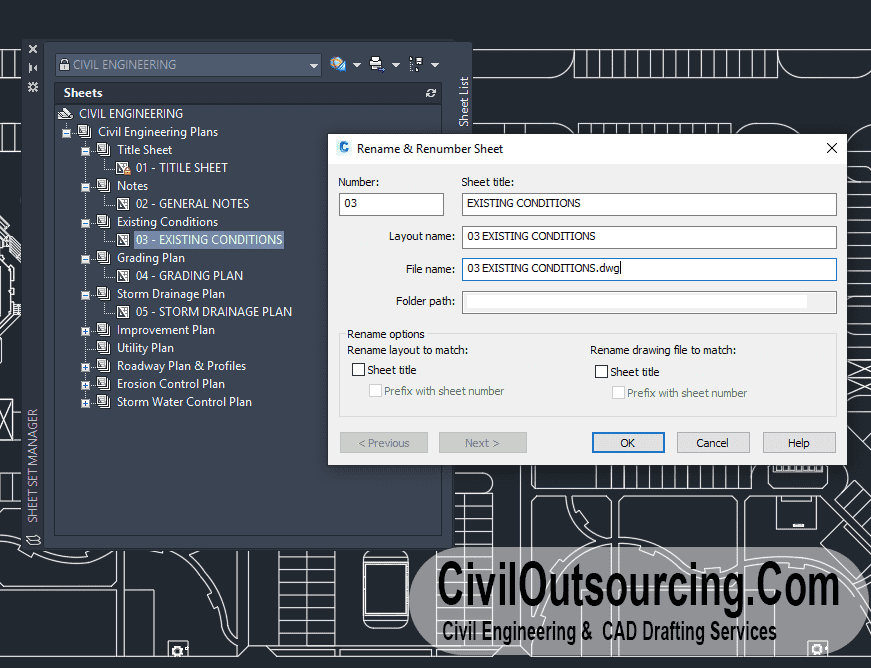The image size is (871, 668).
Task: Enable Sheet title under Rename drawing file
Action: (601, 372)
